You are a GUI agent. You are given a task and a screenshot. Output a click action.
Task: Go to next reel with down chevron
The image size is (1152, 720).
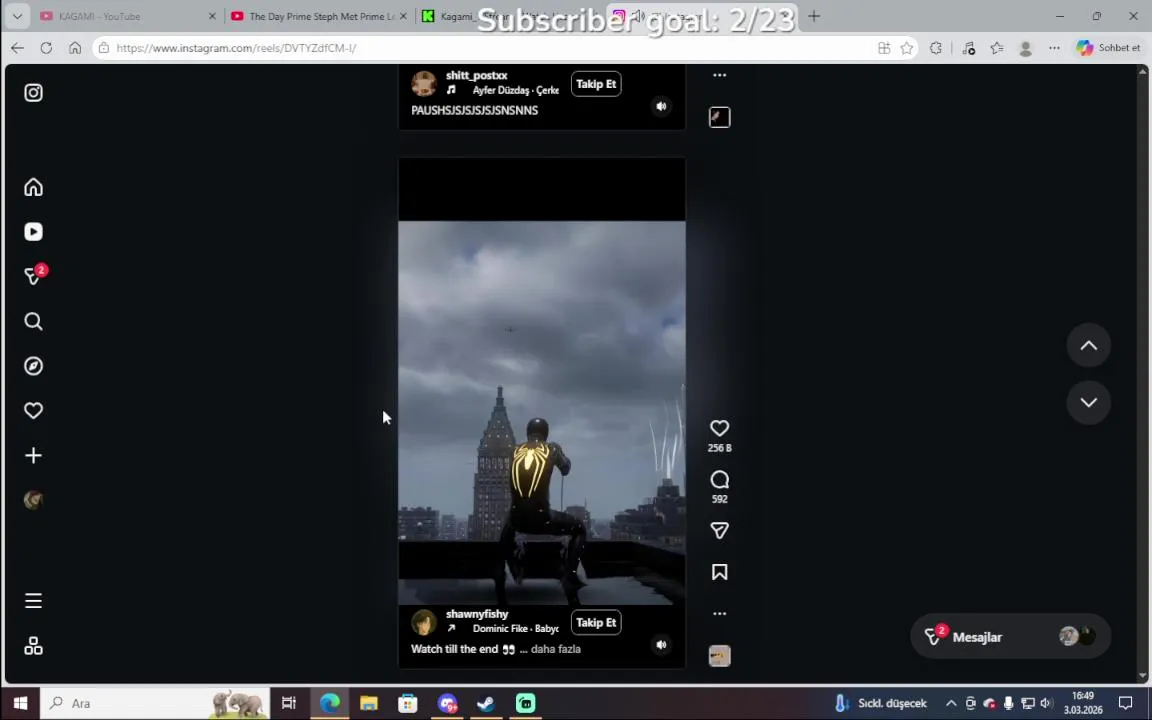(1088, 402)
